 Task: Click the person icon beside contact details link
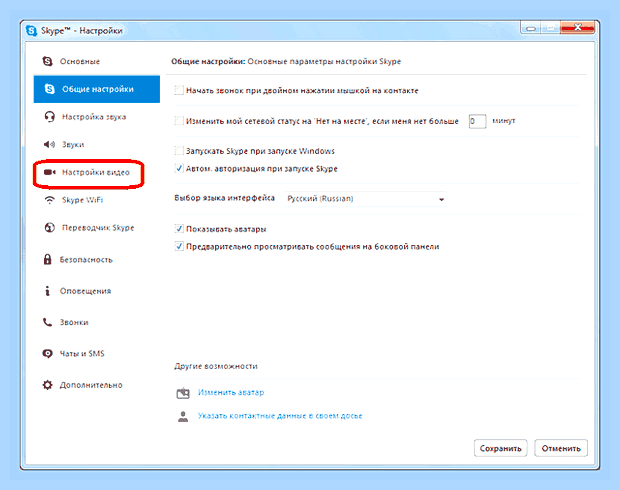[x=183, y=416]
